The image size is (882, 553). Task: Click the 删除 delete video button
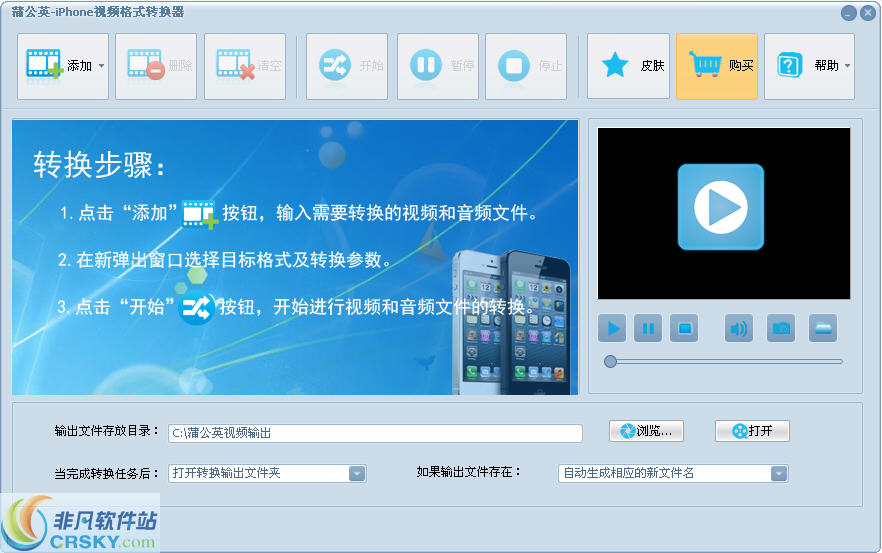click(x=156, y=66)
